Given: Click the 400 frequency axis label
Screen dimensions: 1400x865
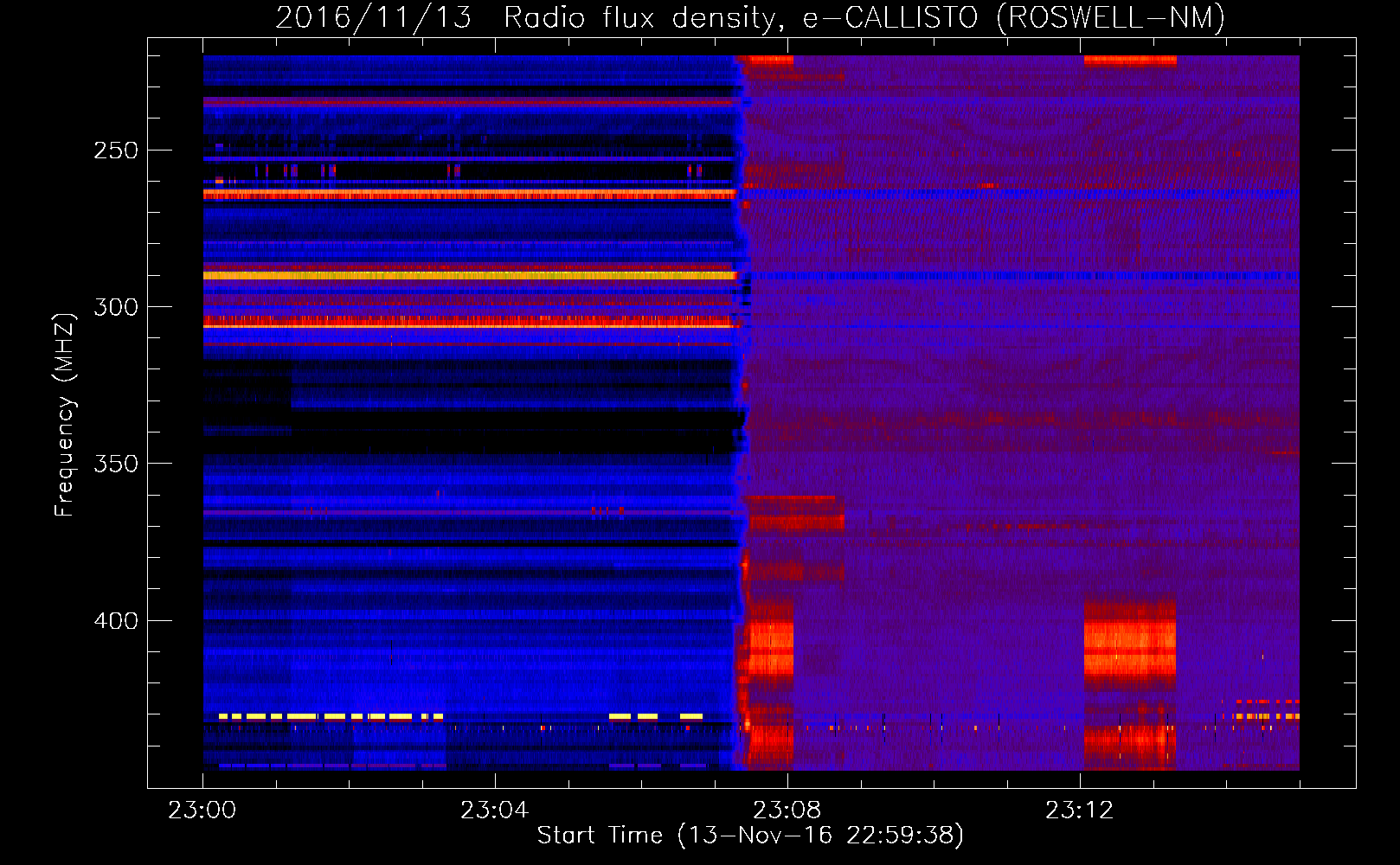Looking at the screenshot, I should coord(116,621).
